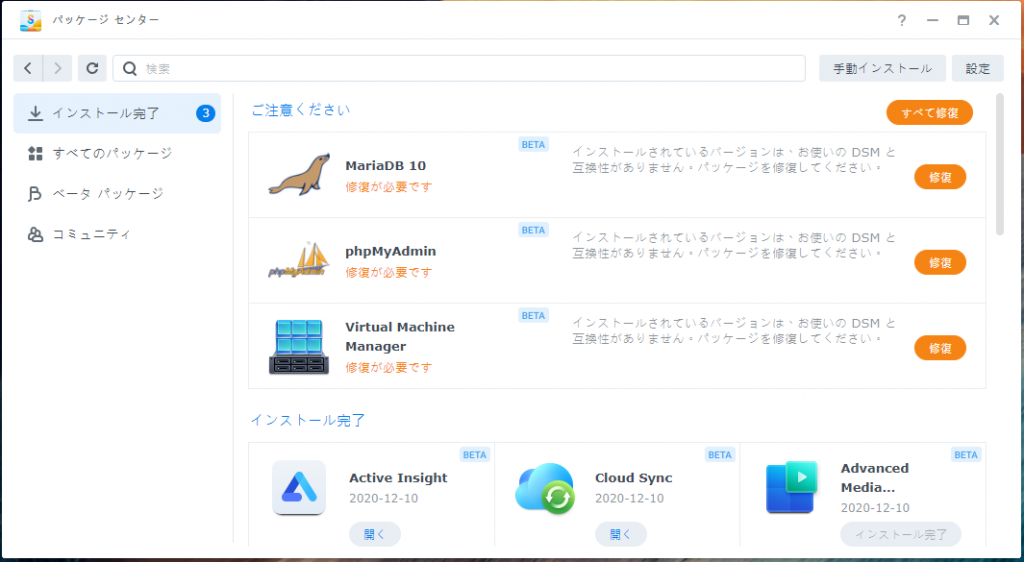Image resolution: width=1024 pixels, height=562 pixels.
Task: Click the BETA tag on Active Insight
Action: point(475,455)
